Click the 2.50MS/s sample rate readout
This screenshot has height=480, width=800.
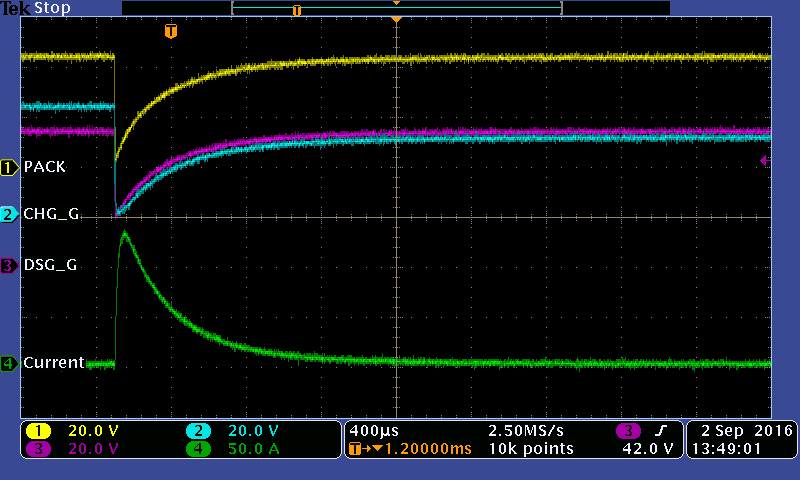coord(526,431)
